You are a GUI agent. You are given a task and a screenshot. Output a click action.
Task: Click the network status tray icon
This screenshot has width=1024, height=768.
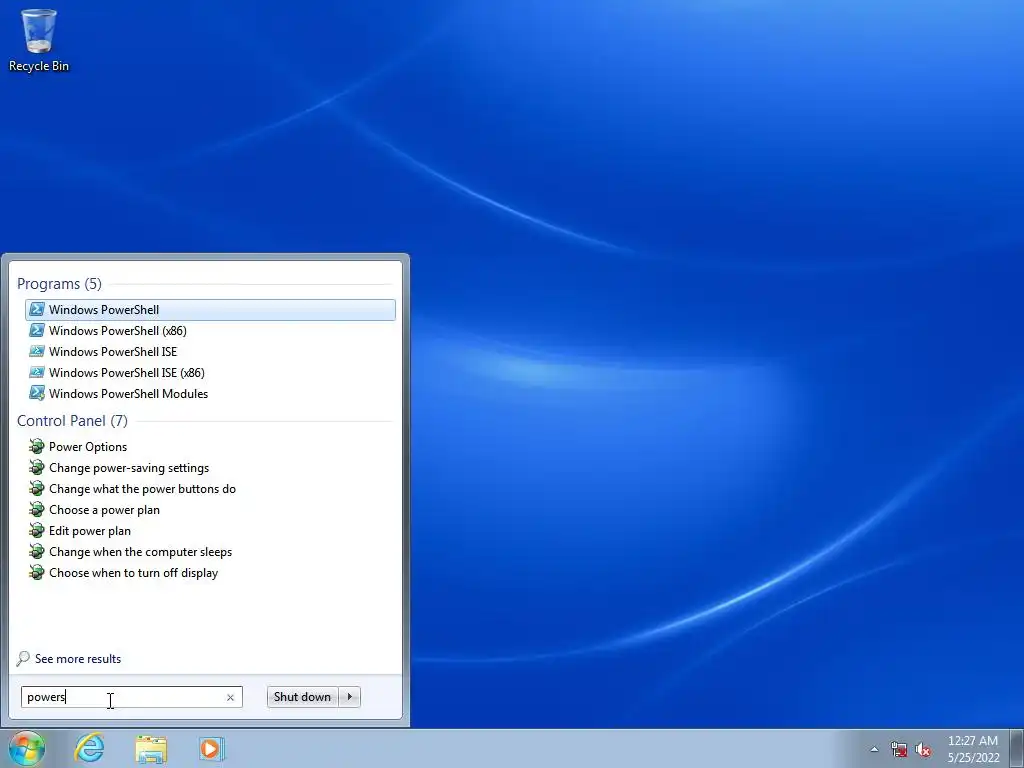tap(899, 750)
